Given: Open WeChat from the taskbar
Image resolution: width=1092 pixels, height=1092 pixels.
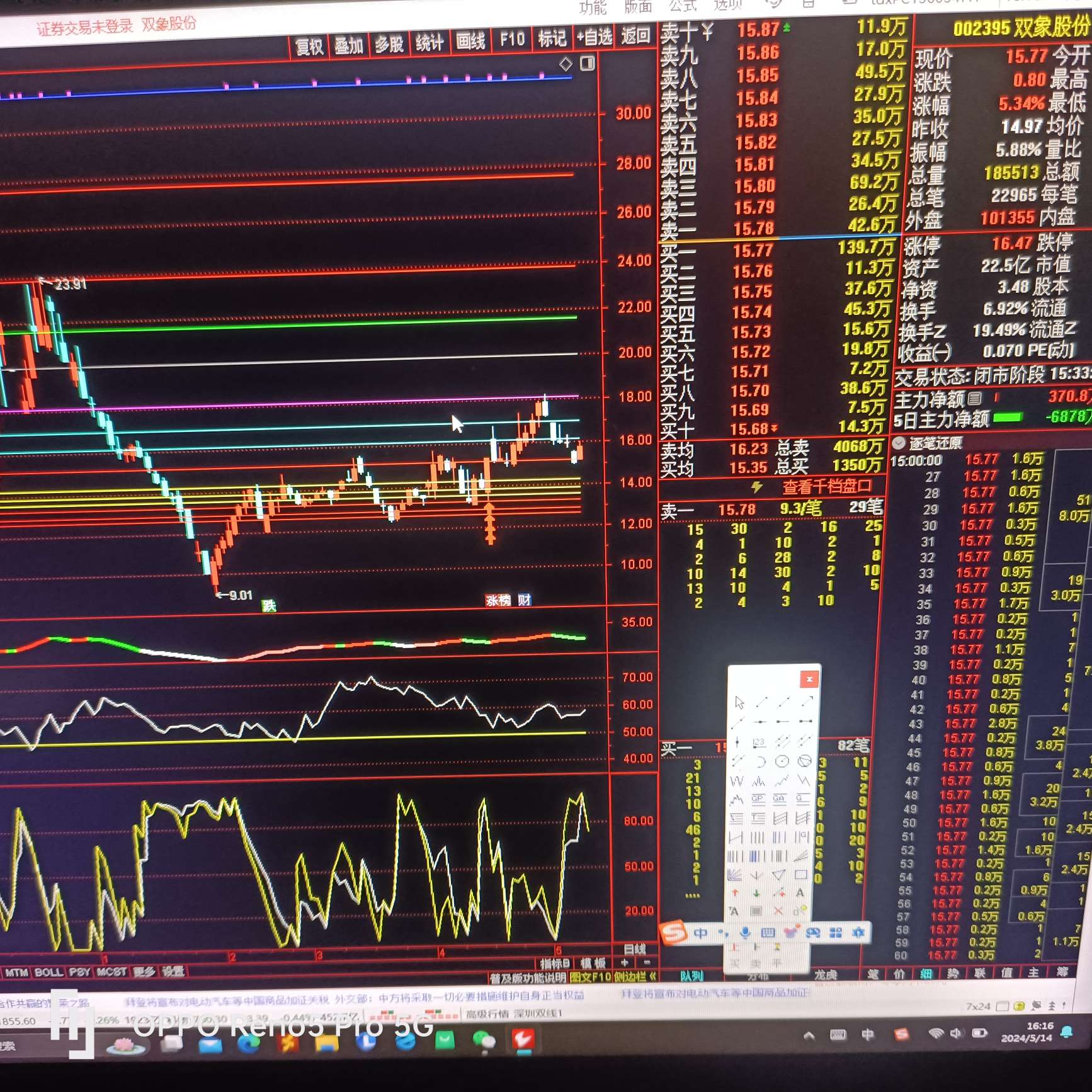Looking at the screenshot, I should coord(484,1040).
